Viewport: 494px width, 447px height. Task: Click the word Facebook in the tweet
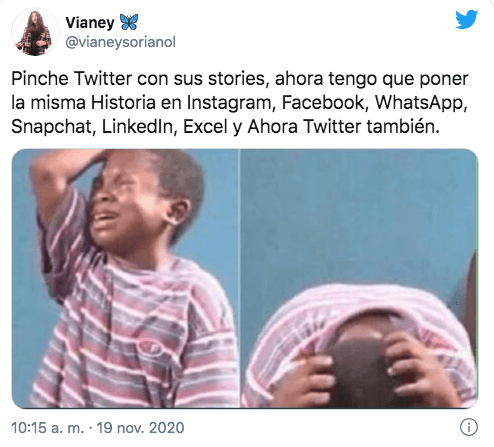tap(324, 102)
